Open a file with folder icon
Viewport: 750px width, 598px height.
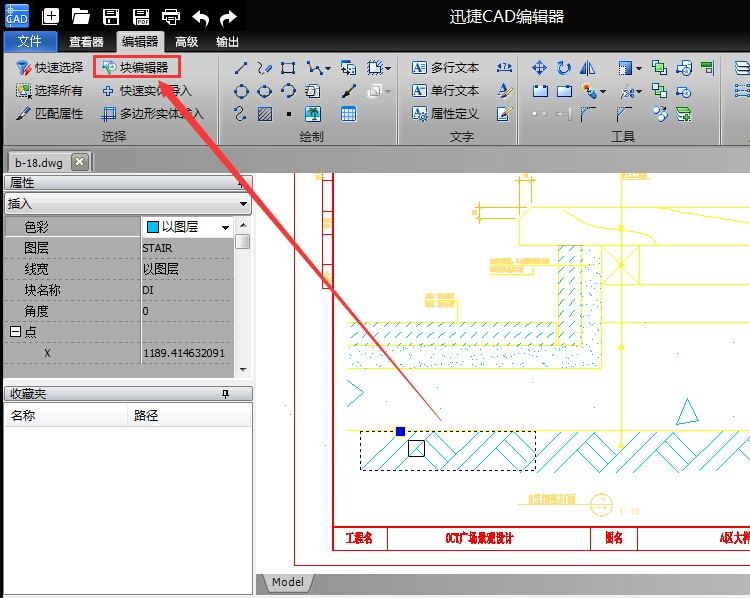coord(80,17)
